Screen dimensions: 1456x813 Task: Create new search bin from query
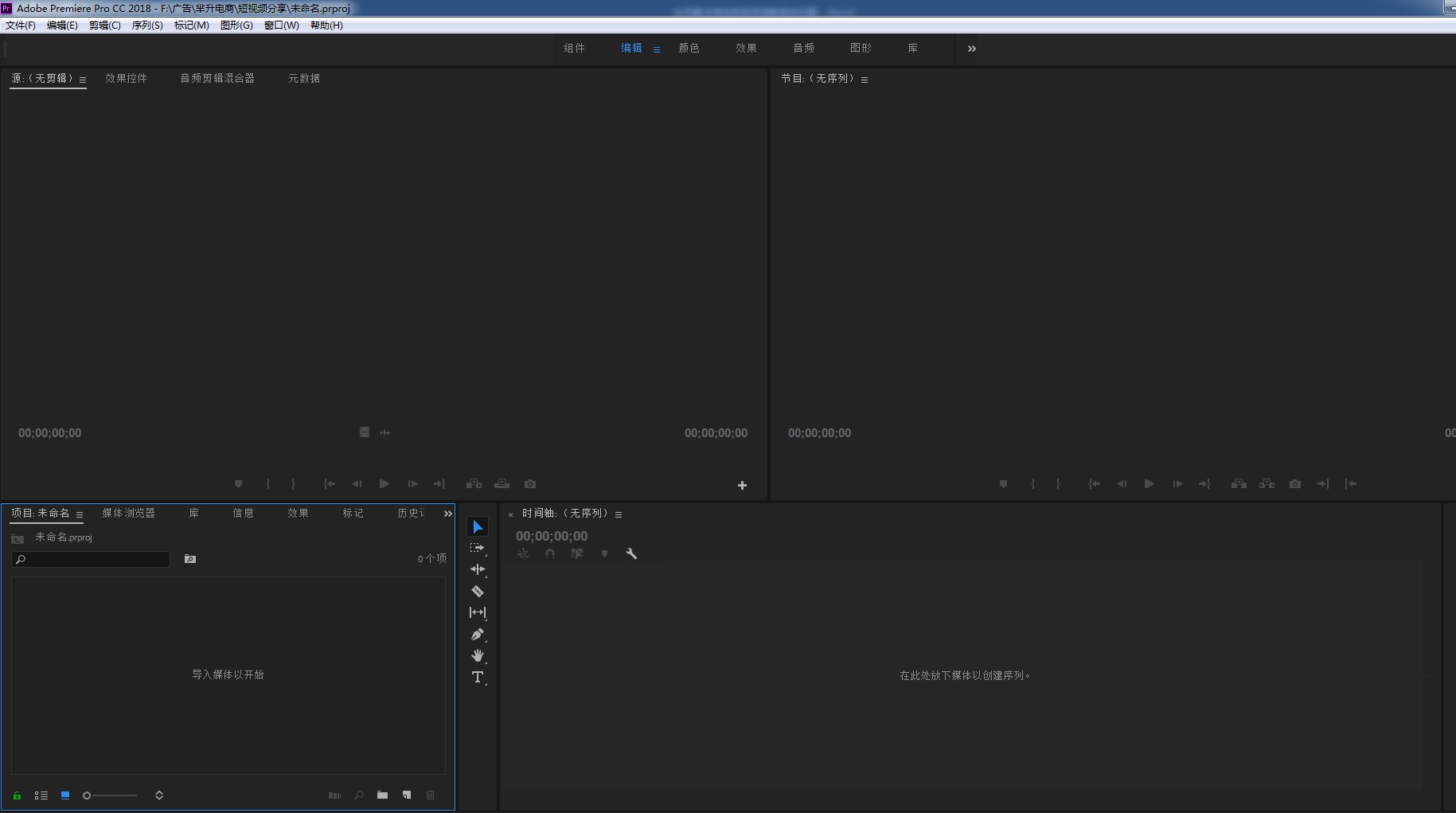190,559
